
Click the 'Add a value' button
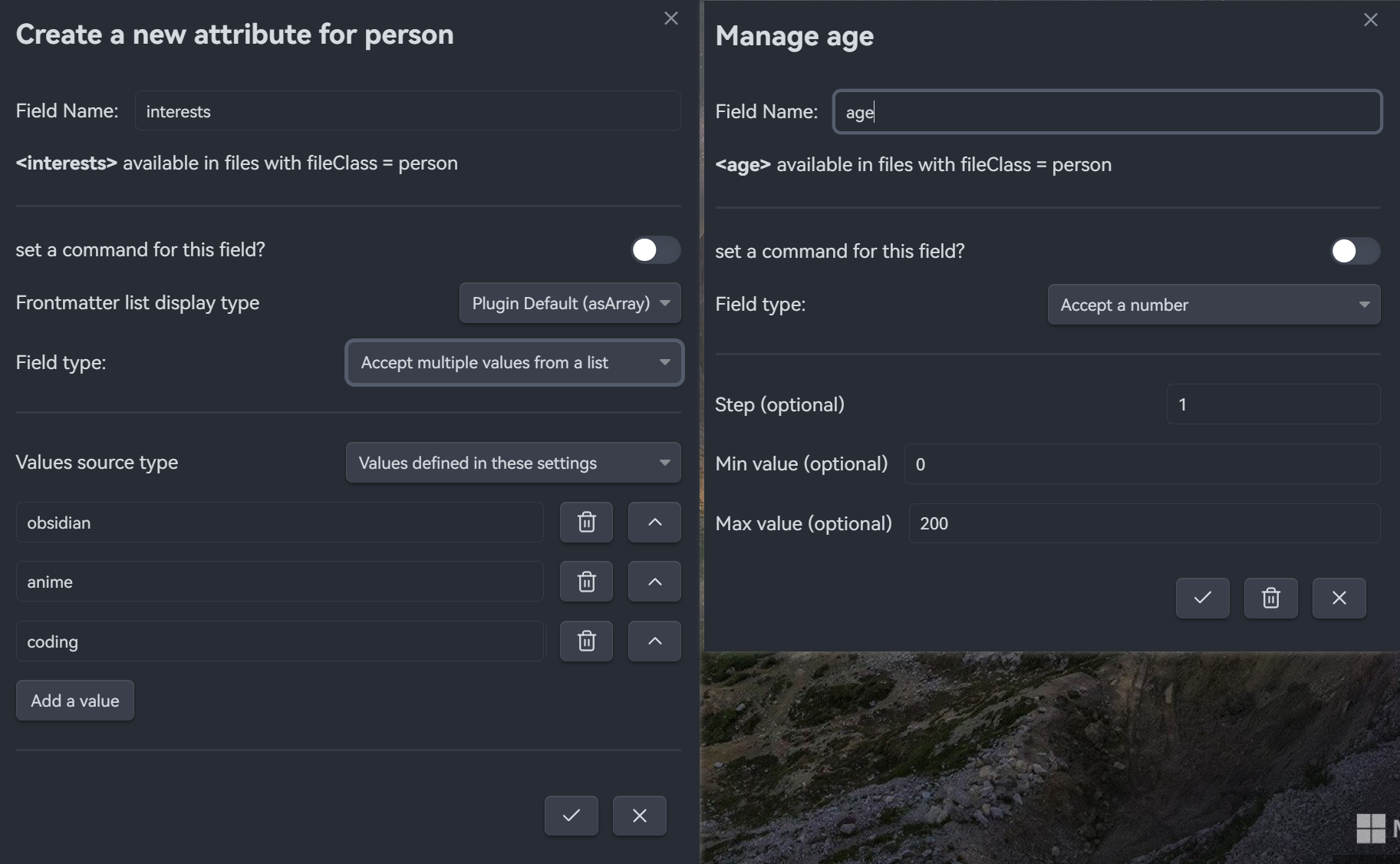tap(75, 701)
